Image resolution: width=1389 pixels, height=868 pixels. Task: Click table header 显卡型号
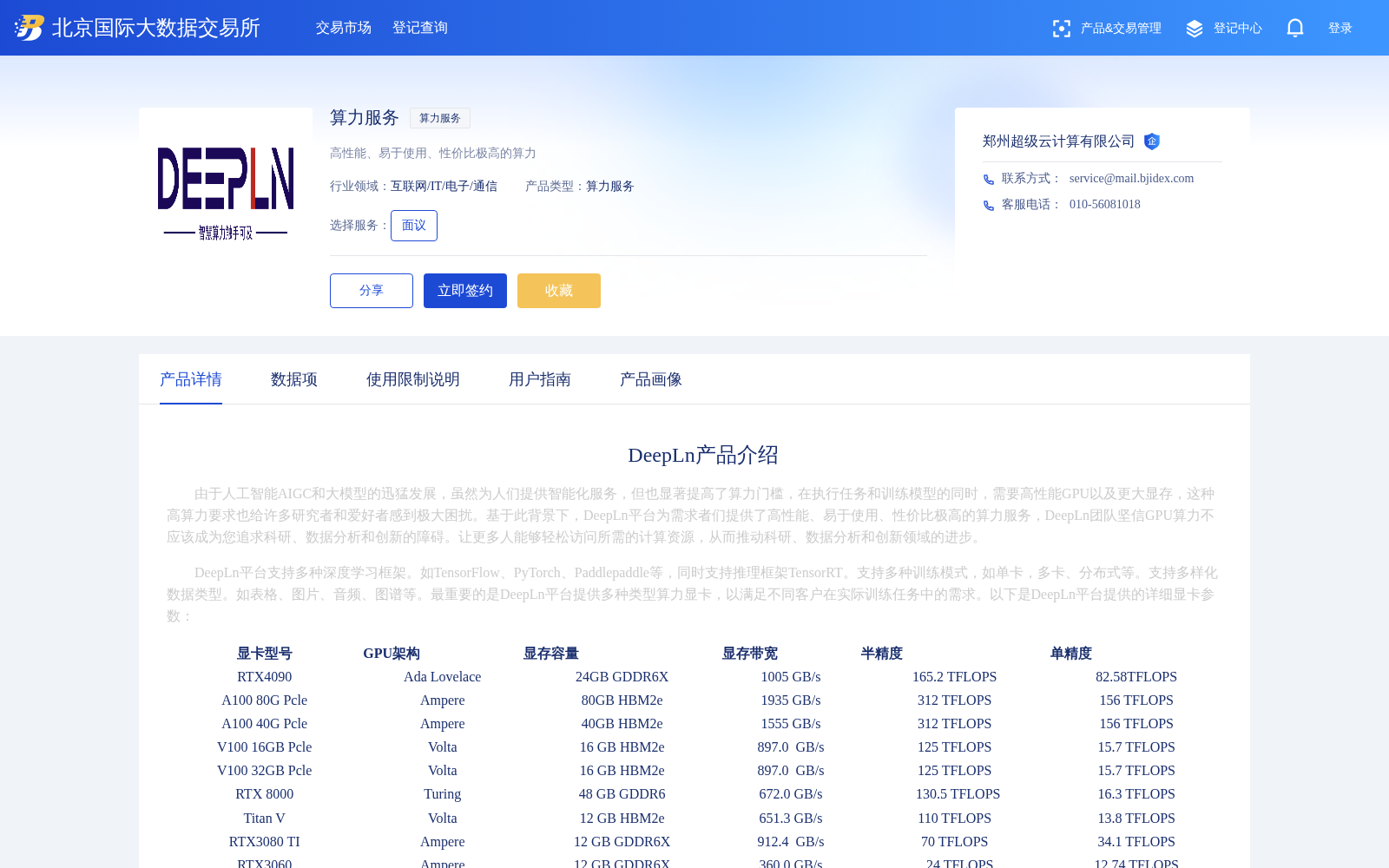point(265,654)
